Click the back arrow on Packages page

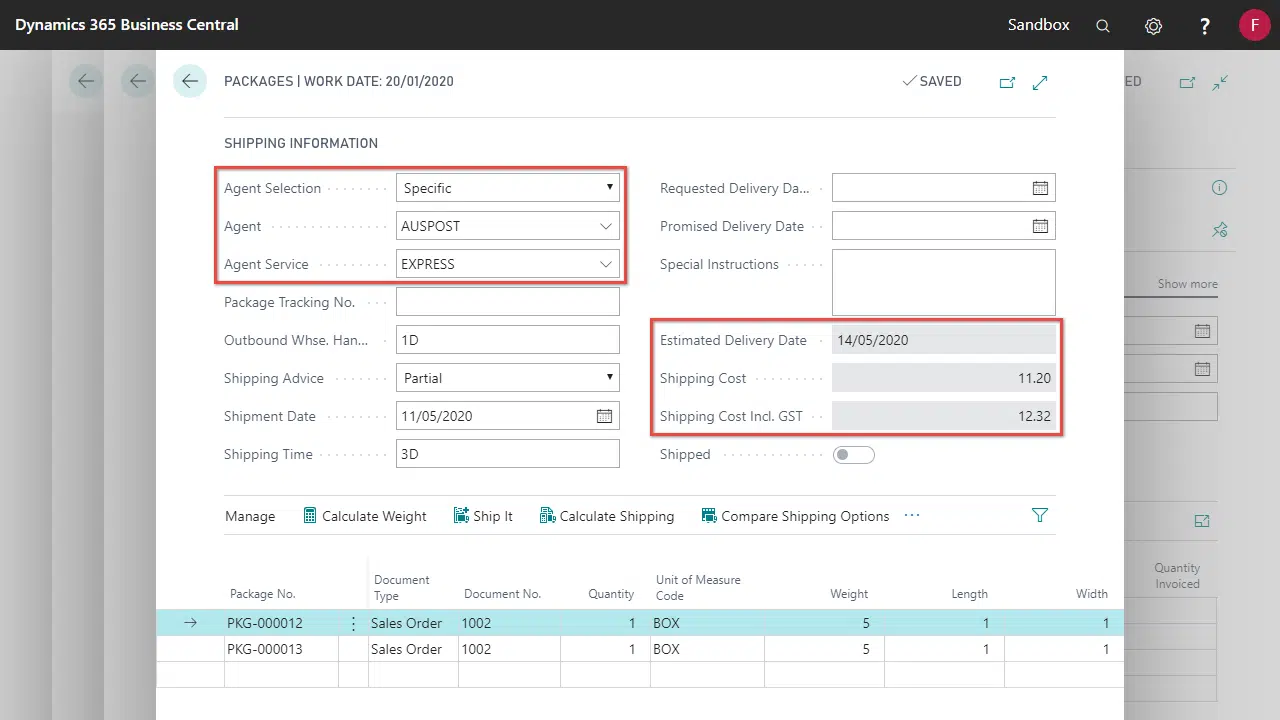190,81
